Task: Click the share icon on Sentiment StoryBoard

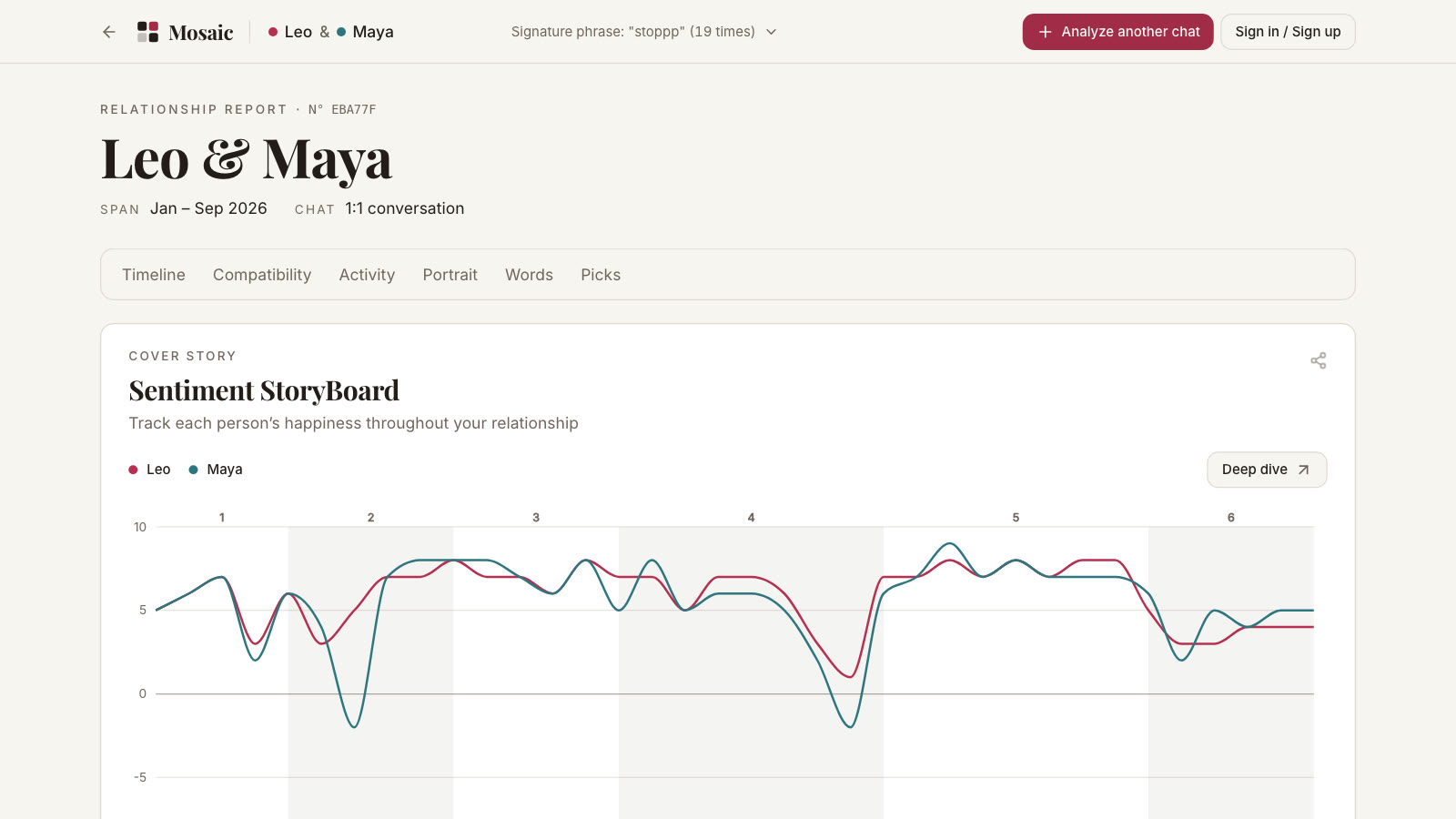Action: point(1319,360)
